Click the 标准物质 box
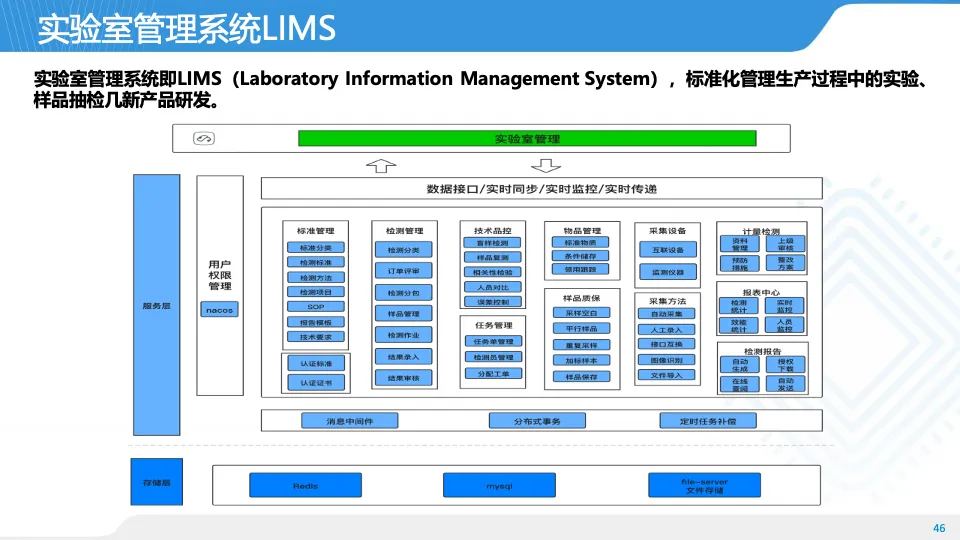The height and width of the screenshot is (540, 960). point(580,242)
